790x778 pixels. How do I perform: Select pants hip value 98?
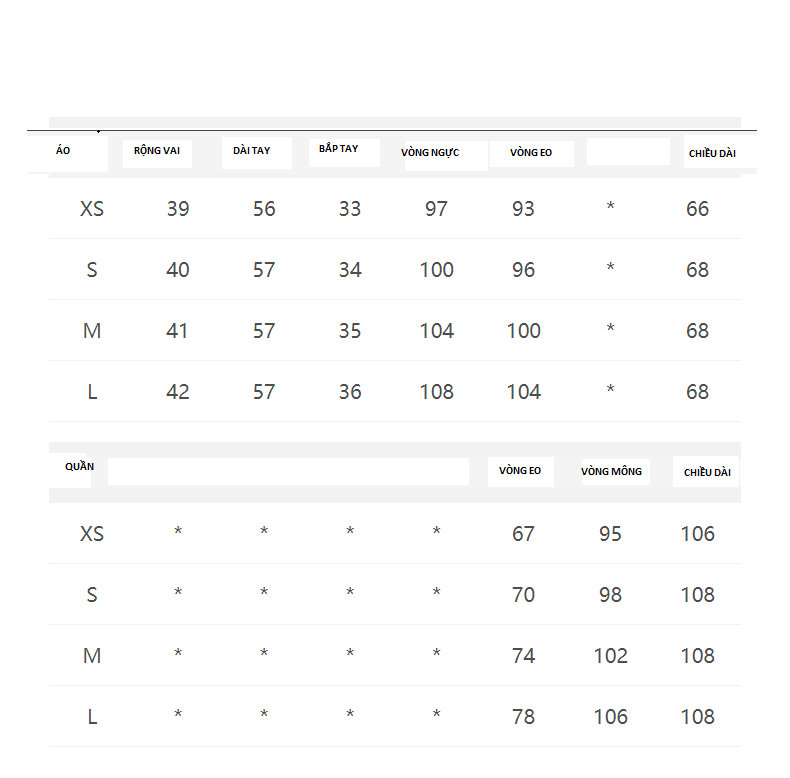coord(611,595)
